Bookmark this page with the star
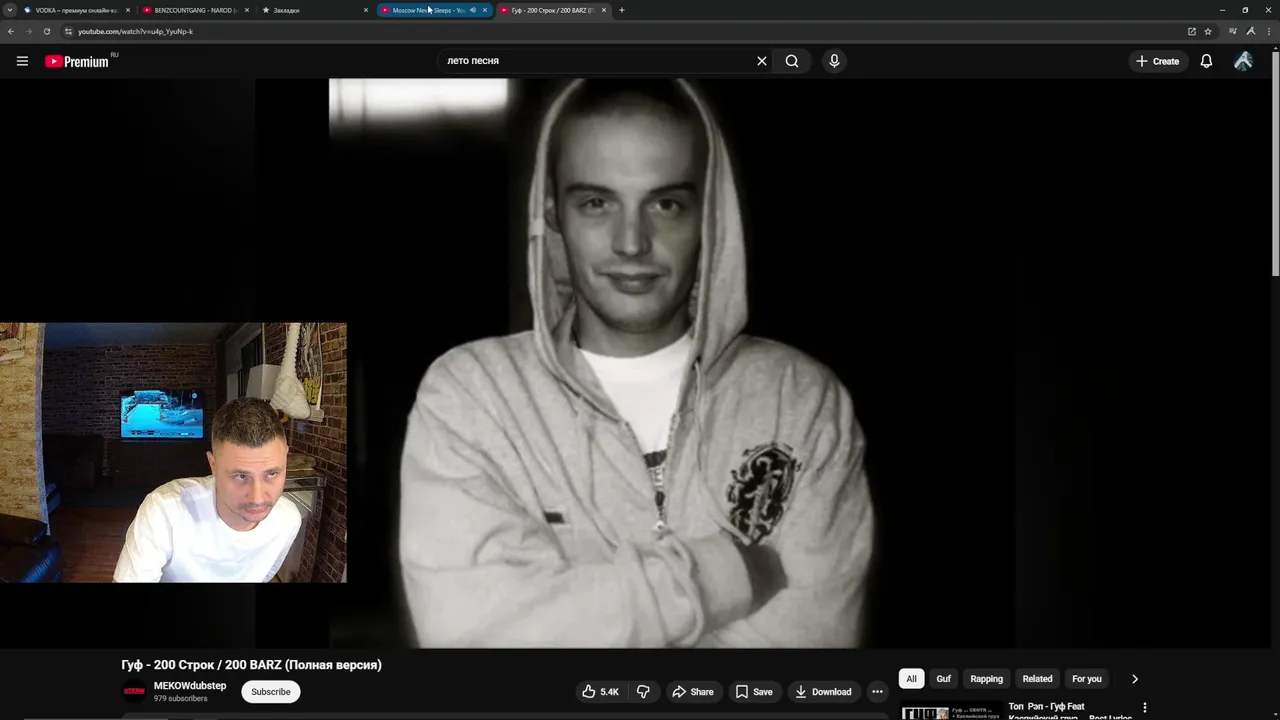Image resolution: width=1280 pixels, height=720 pixels. coord(1208,31)
